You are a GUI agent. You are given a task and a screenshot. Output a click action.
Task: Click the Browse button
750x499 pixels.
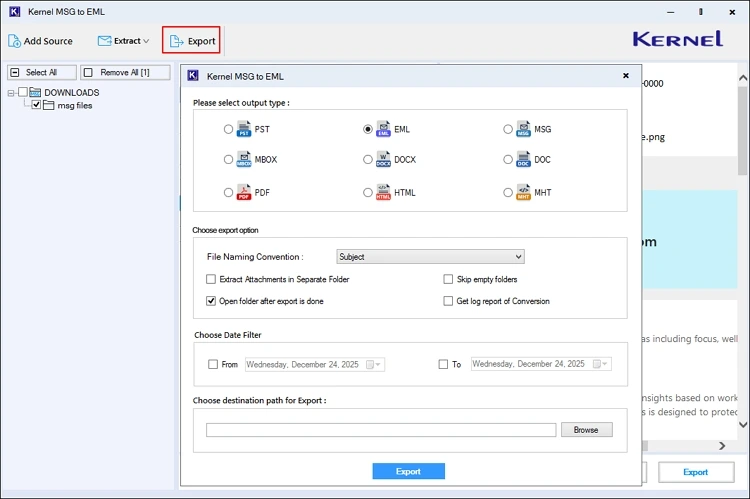586,430
